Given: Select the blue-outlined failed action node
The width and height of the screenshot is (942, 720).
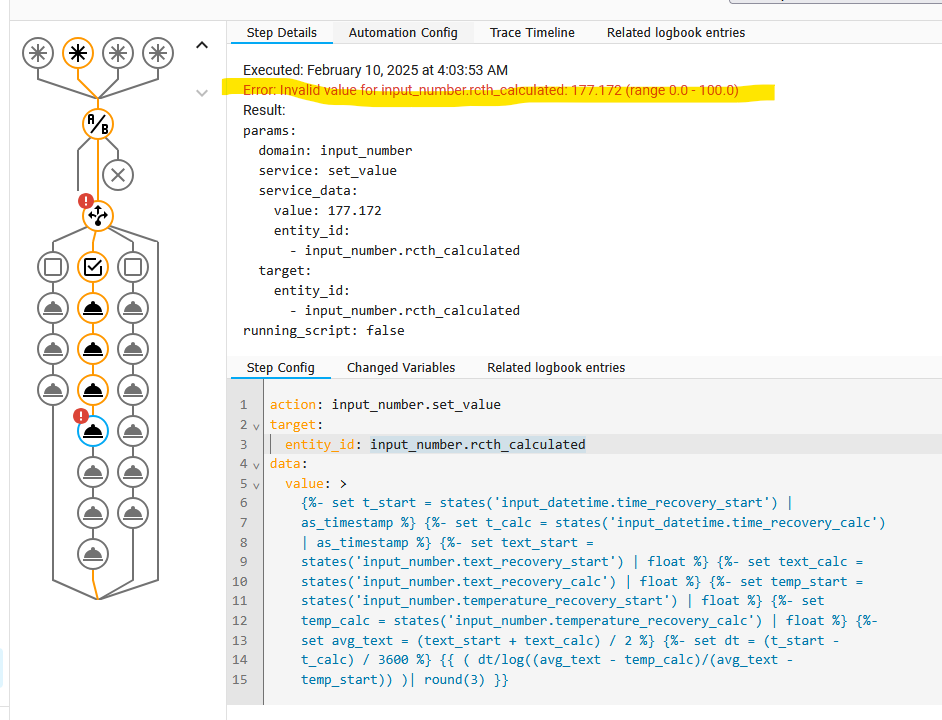Looking at the screenshot, I should pyautogui.click(x=93, y=431).
